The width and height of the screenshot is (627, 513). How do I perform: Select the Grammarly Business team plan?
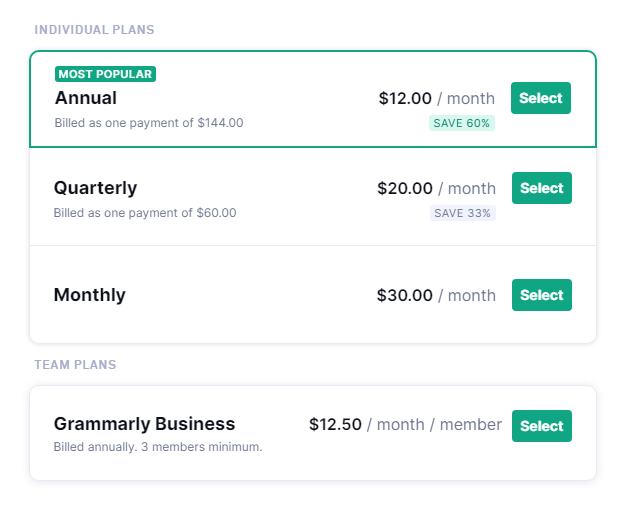[541, 426]
